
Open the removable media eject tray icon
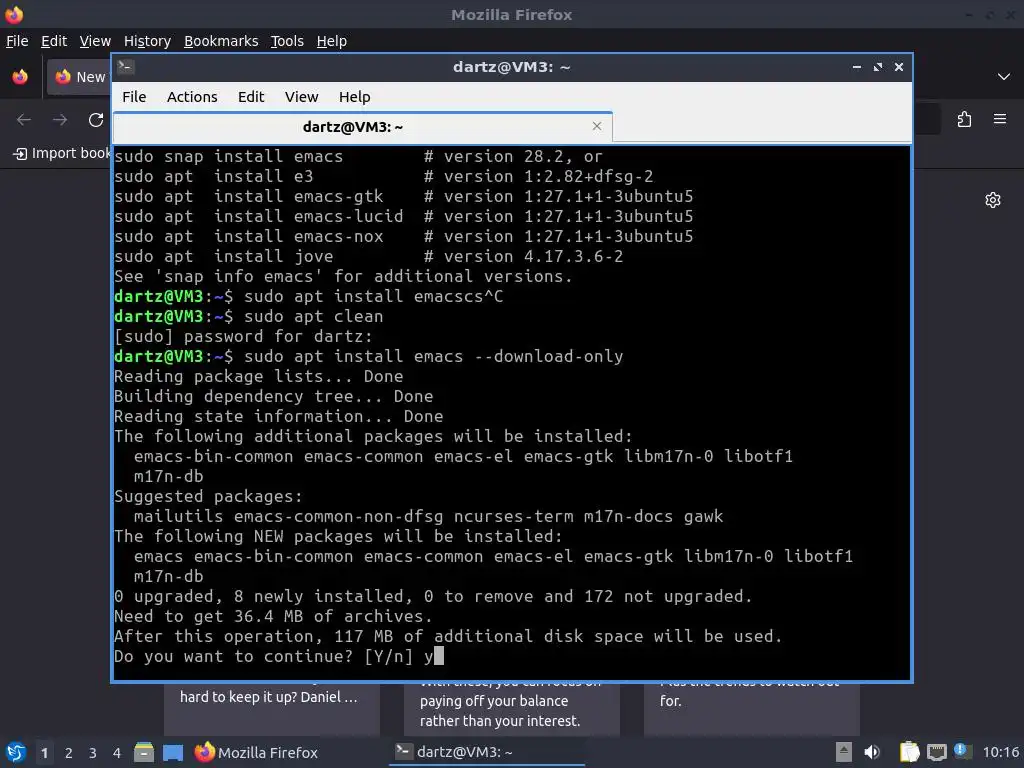(844, 752)
